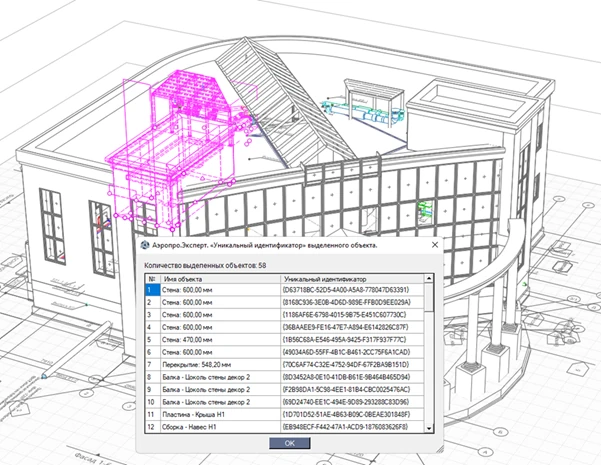Click the green element inside the curved facade
601x465 pixels.
pyautogui.click(x=425, y=210)
